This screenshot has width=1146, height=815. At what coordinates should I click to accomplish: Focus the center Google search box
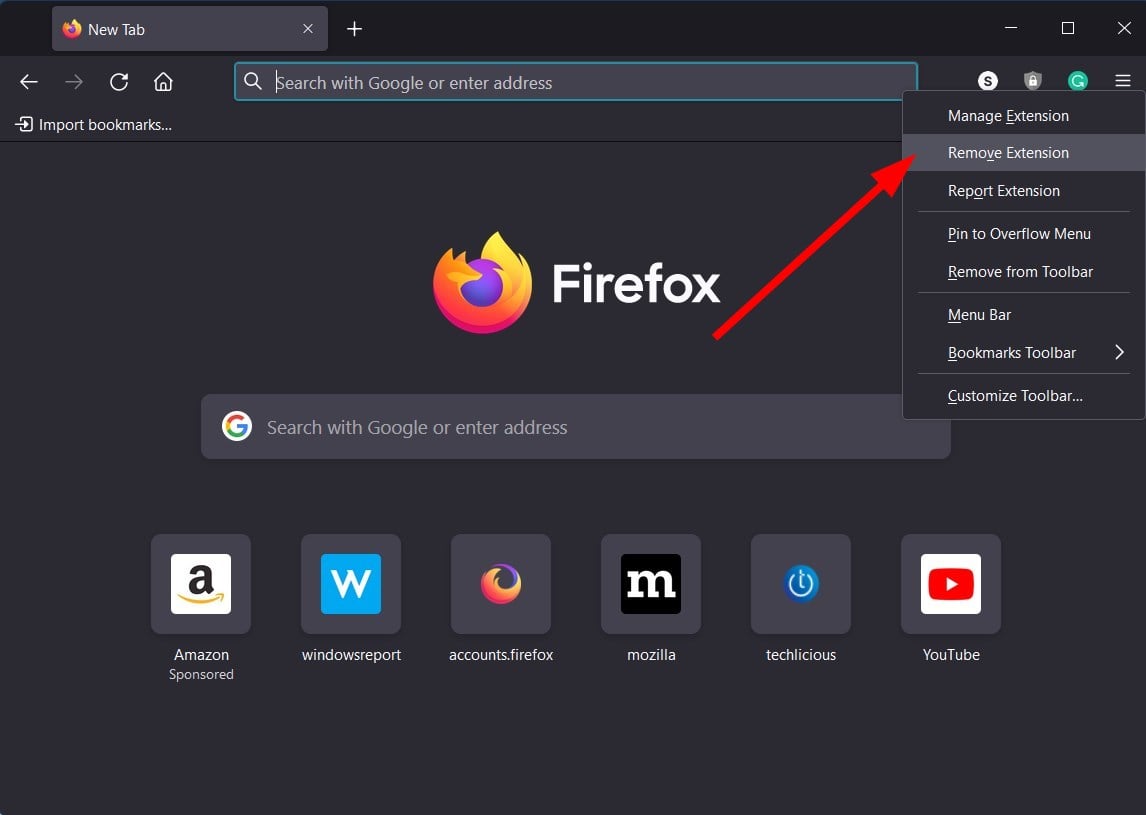tap(575, 427)
